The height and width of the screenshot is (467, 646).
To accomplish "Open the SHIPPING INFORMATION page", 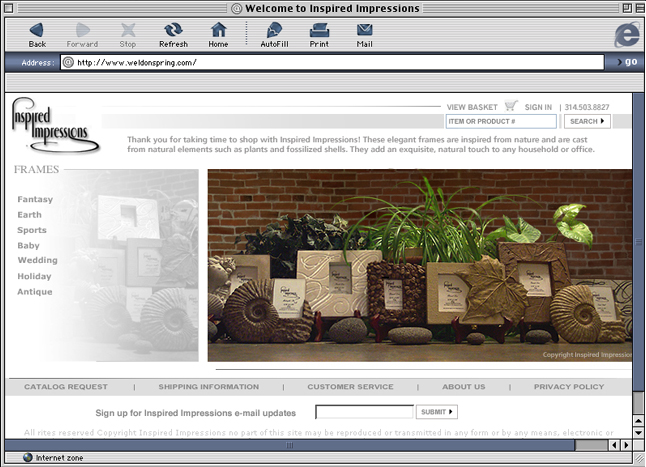I will 208,387.
